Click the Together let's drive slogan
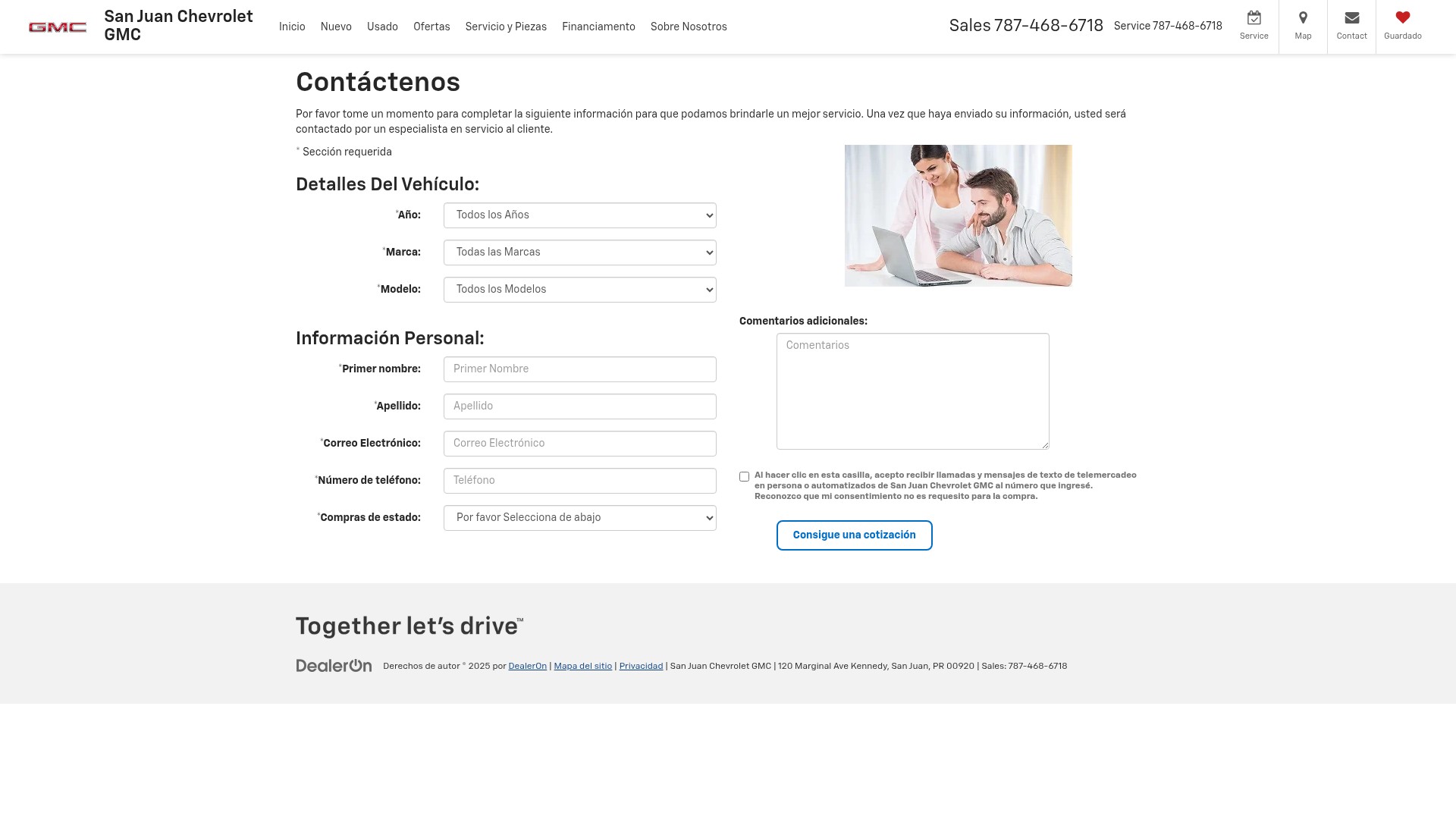 (409, 626)
